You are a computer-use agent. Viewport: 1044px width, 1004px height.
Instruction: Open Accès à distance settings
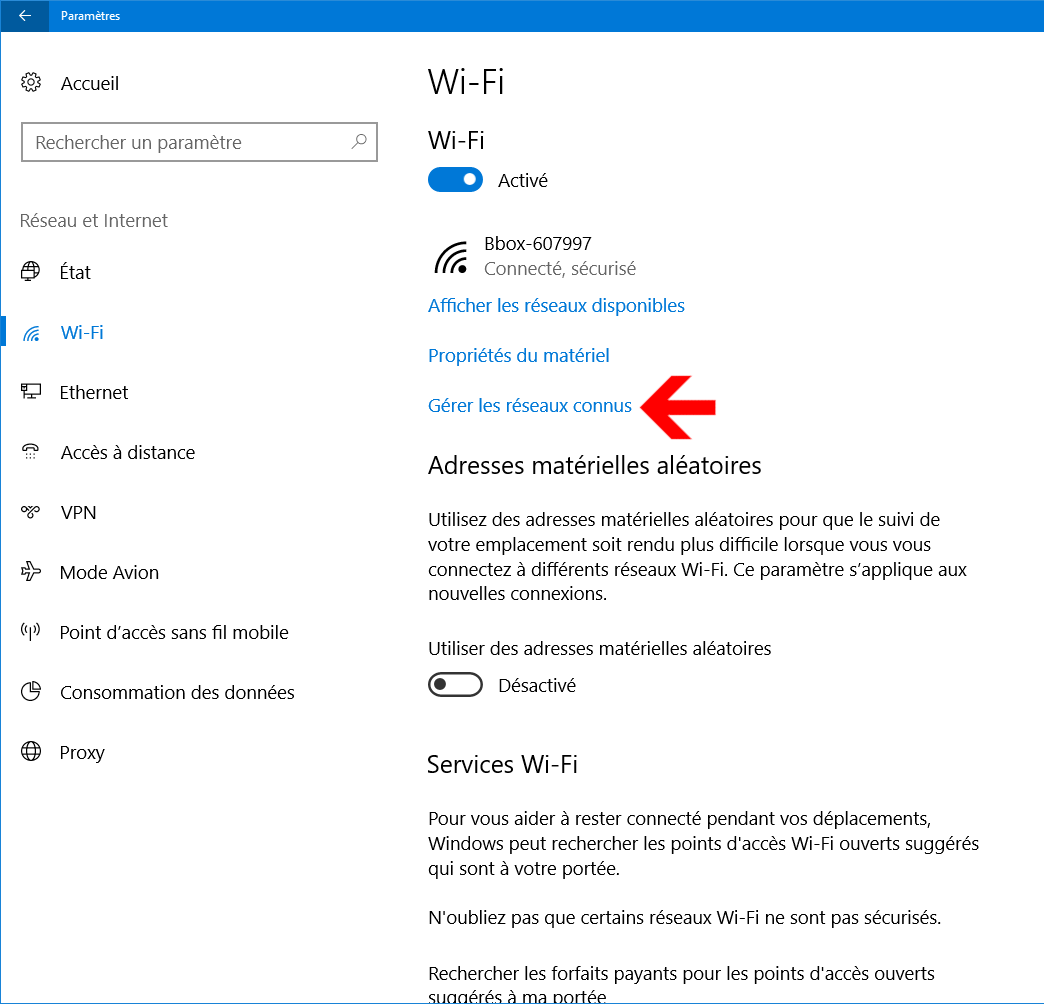coord(128,452)
